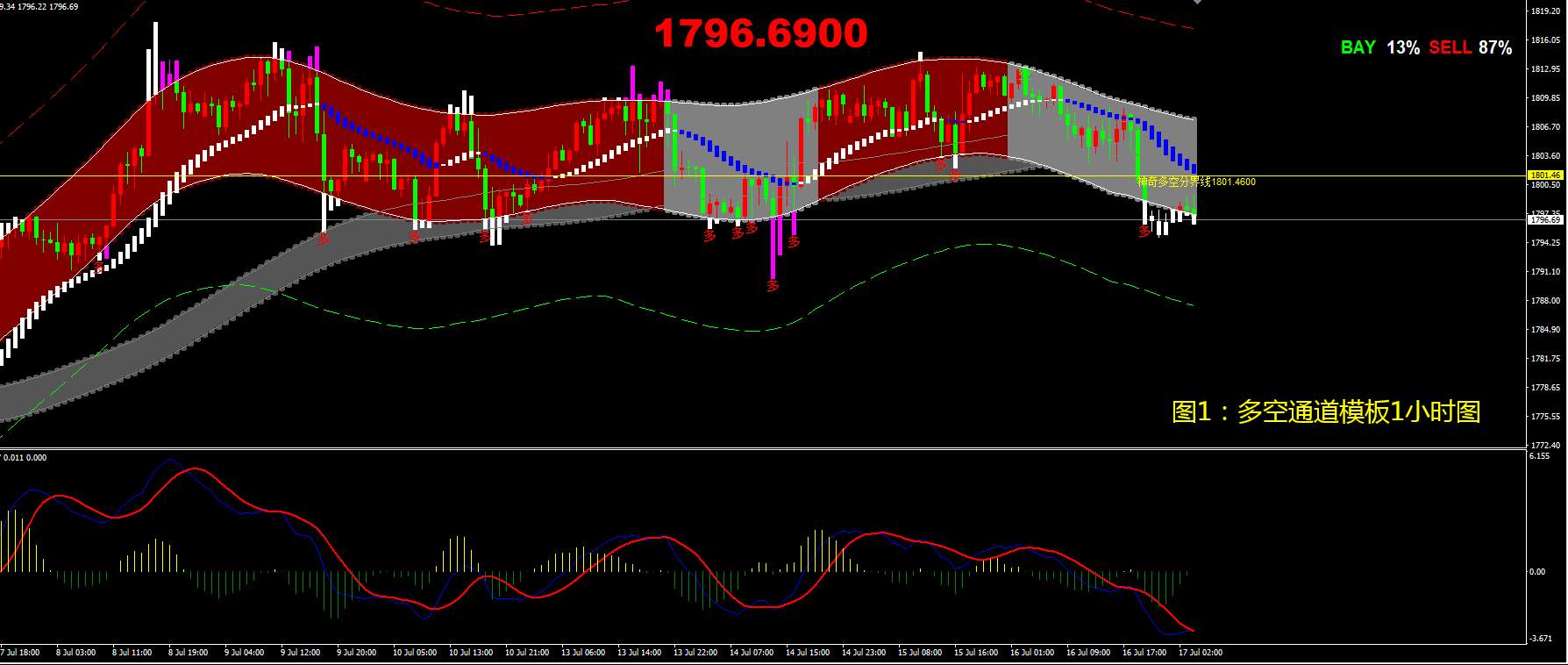Click the gray chart shift triangle at top

pyautogui.click(x=1198, y=3)
